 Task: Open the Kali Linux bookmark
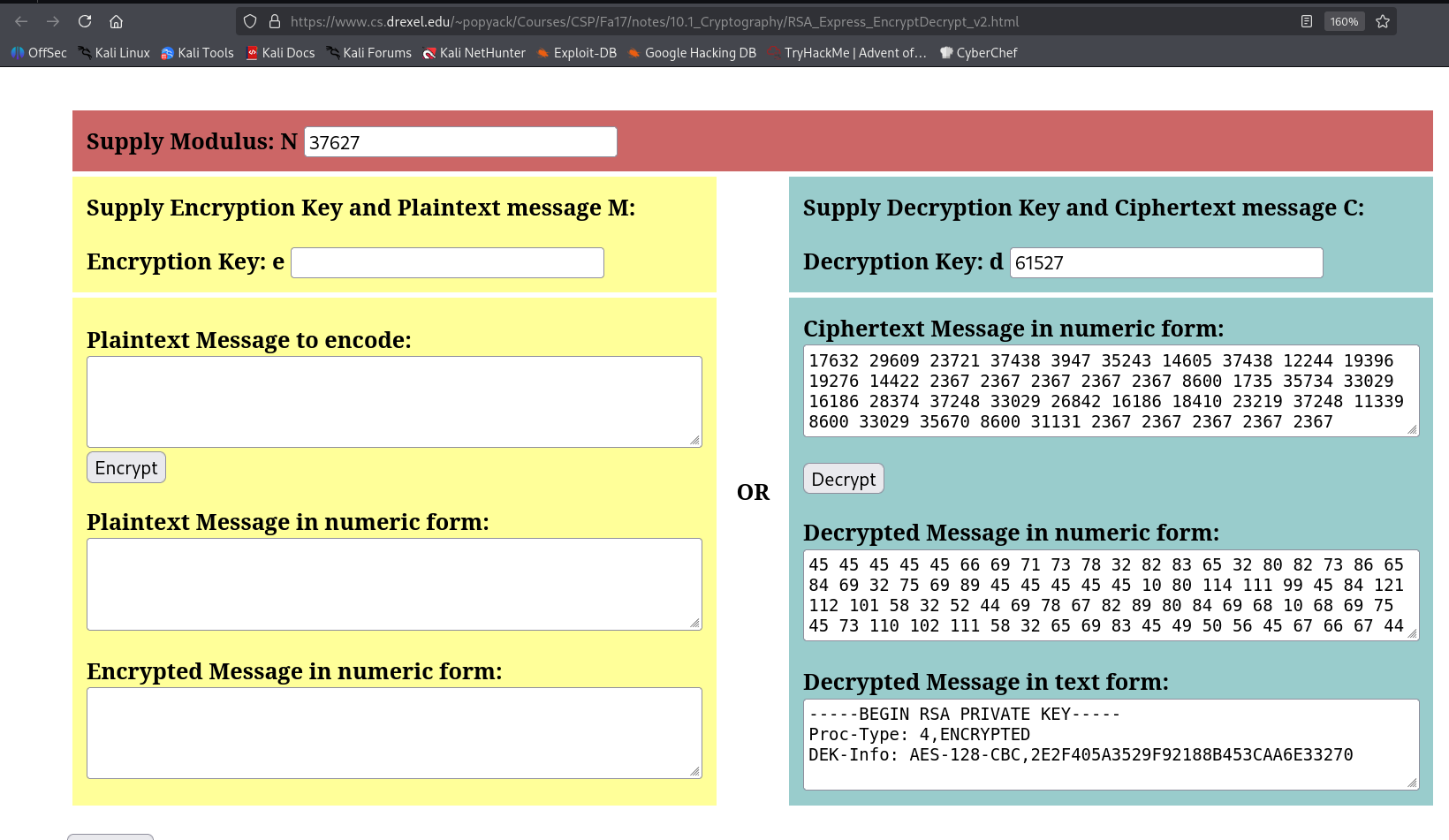113,53
